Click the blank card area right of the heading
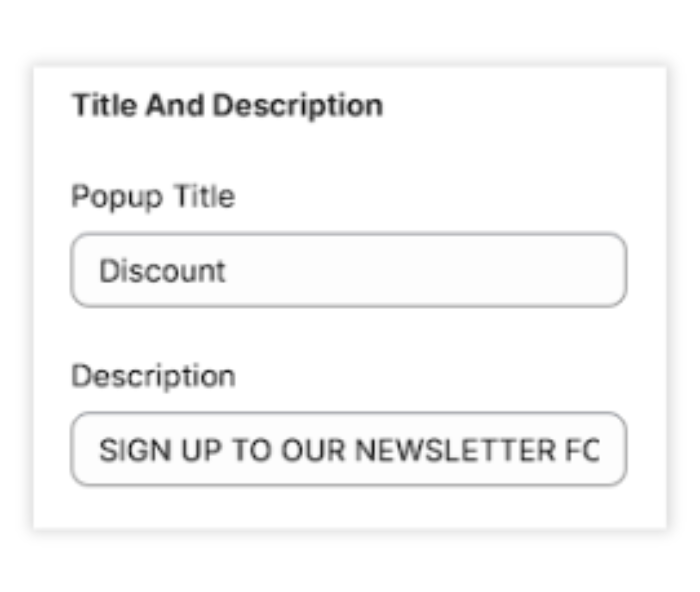The width and height of the screenshot is (700, 592). 520,105
